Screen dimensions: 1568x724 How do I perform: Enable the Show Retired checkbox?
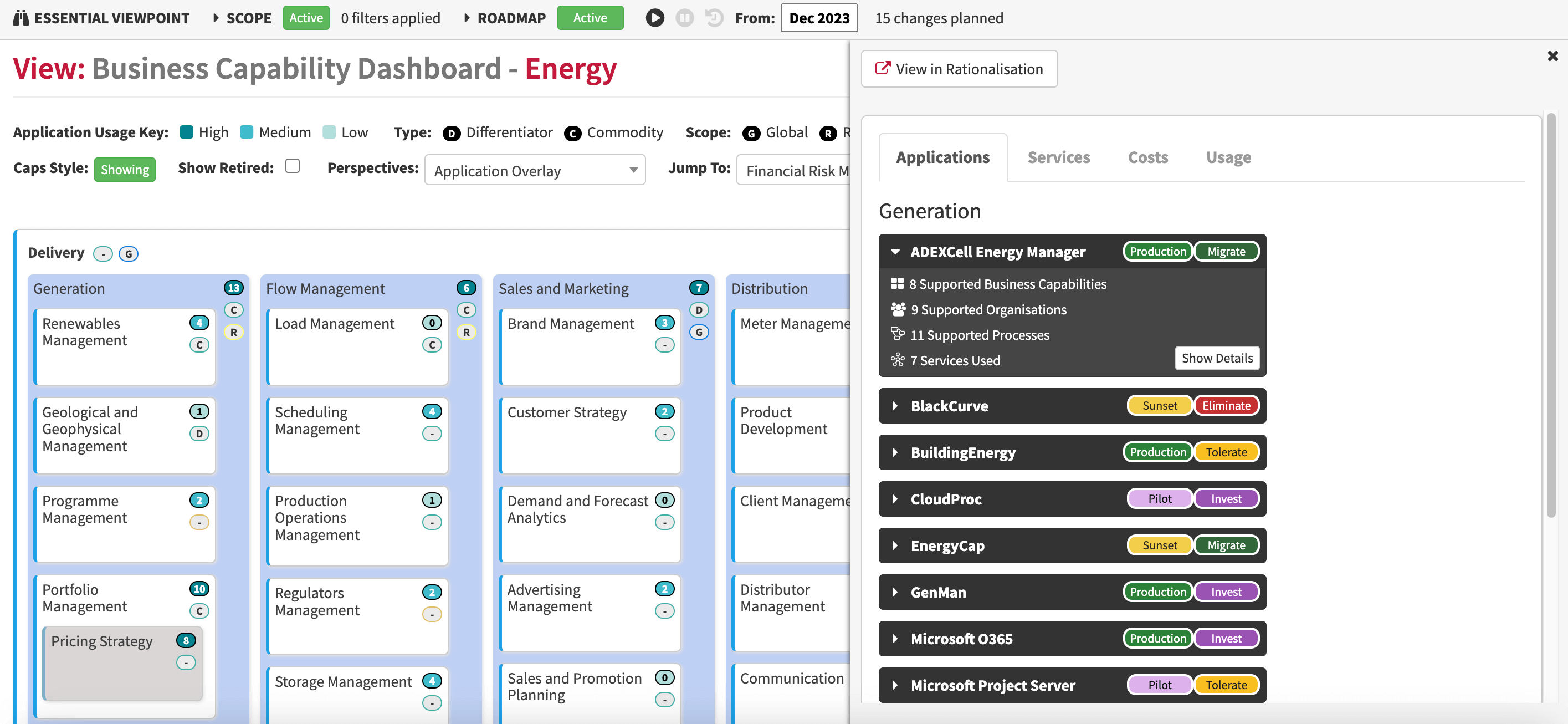293,166
